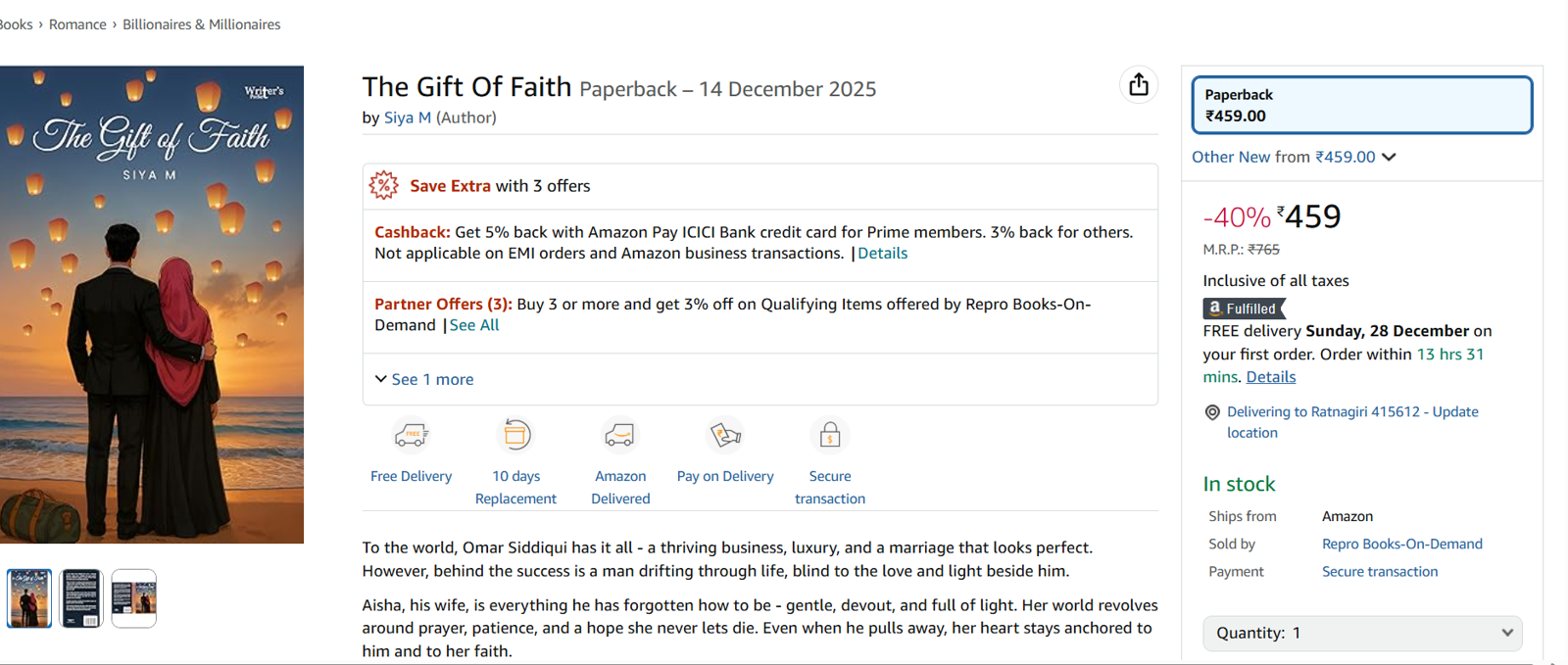Go to Romance breadcrumb category

tap(77, 24)
